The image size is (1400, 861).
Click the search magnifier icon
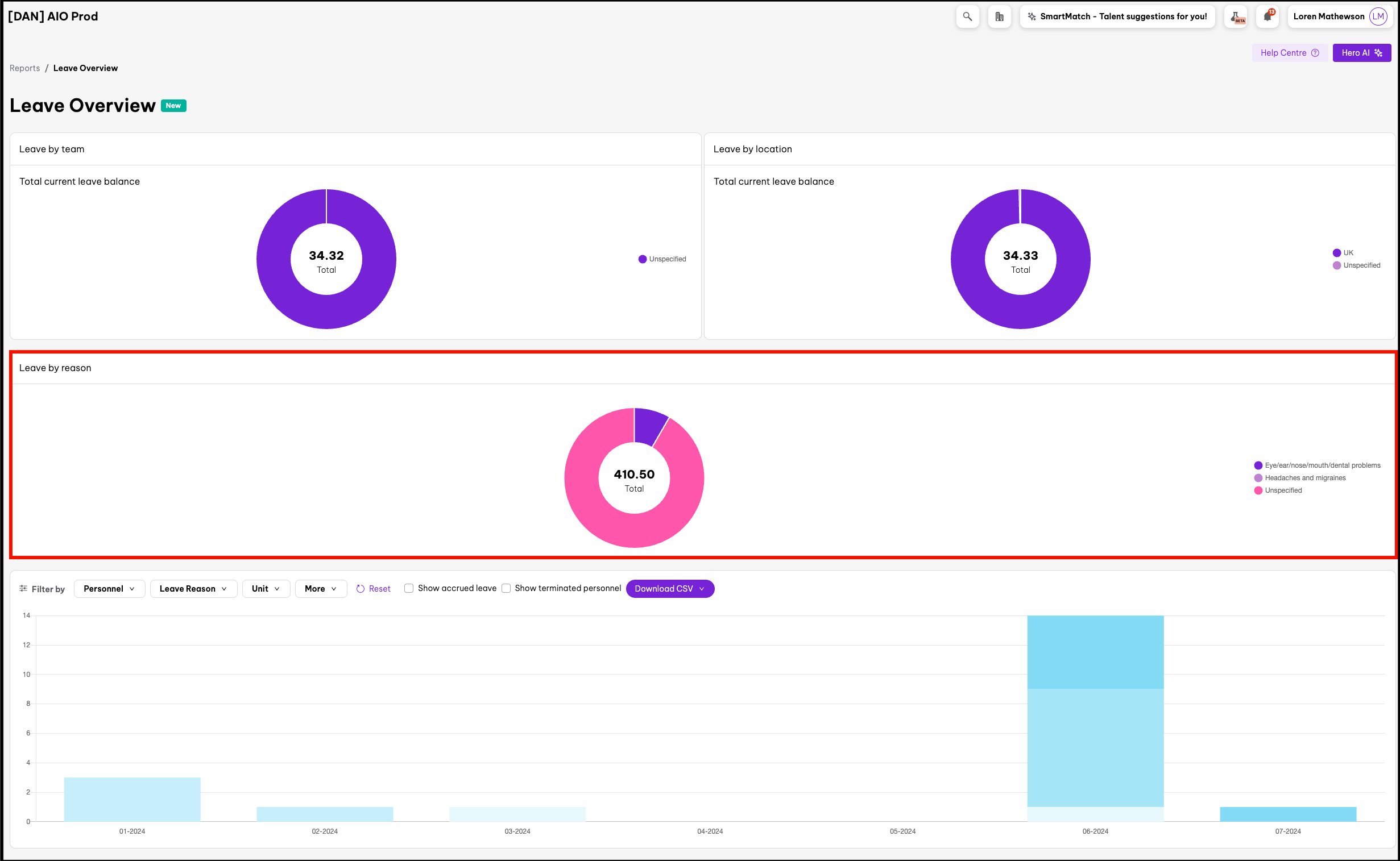(x=967, y=16)
